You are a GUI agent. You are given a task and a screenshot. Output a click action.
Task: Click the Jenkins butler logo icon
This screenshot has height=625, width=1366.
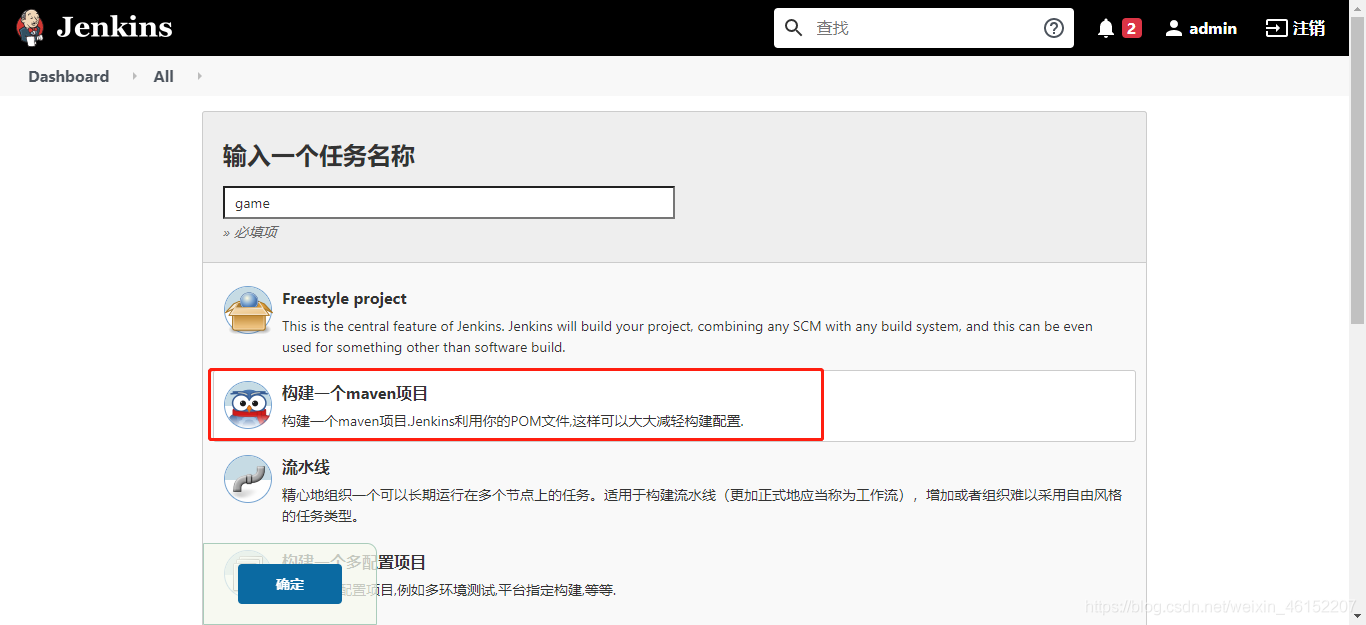pyautogui.click(x=31, y=28)
